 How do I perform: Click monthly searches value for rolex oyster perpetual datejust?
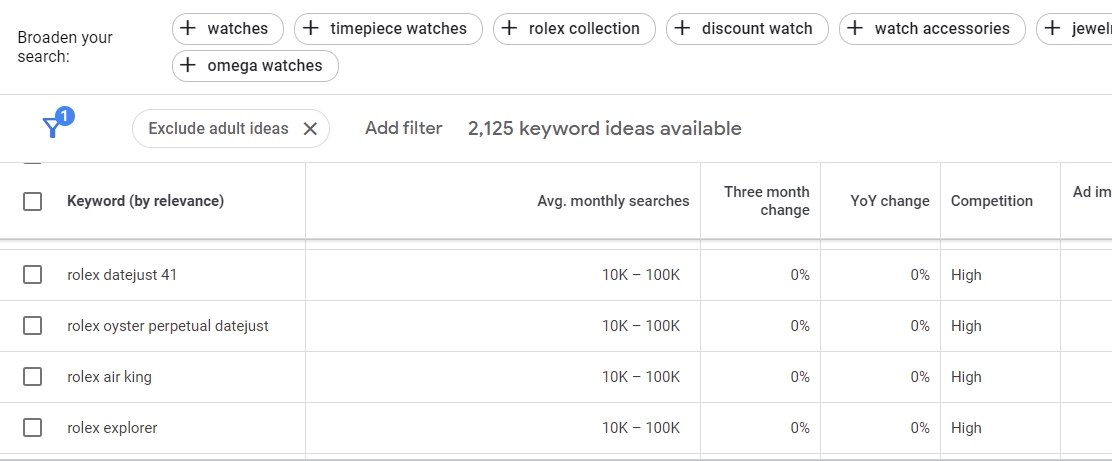[640, 326]
